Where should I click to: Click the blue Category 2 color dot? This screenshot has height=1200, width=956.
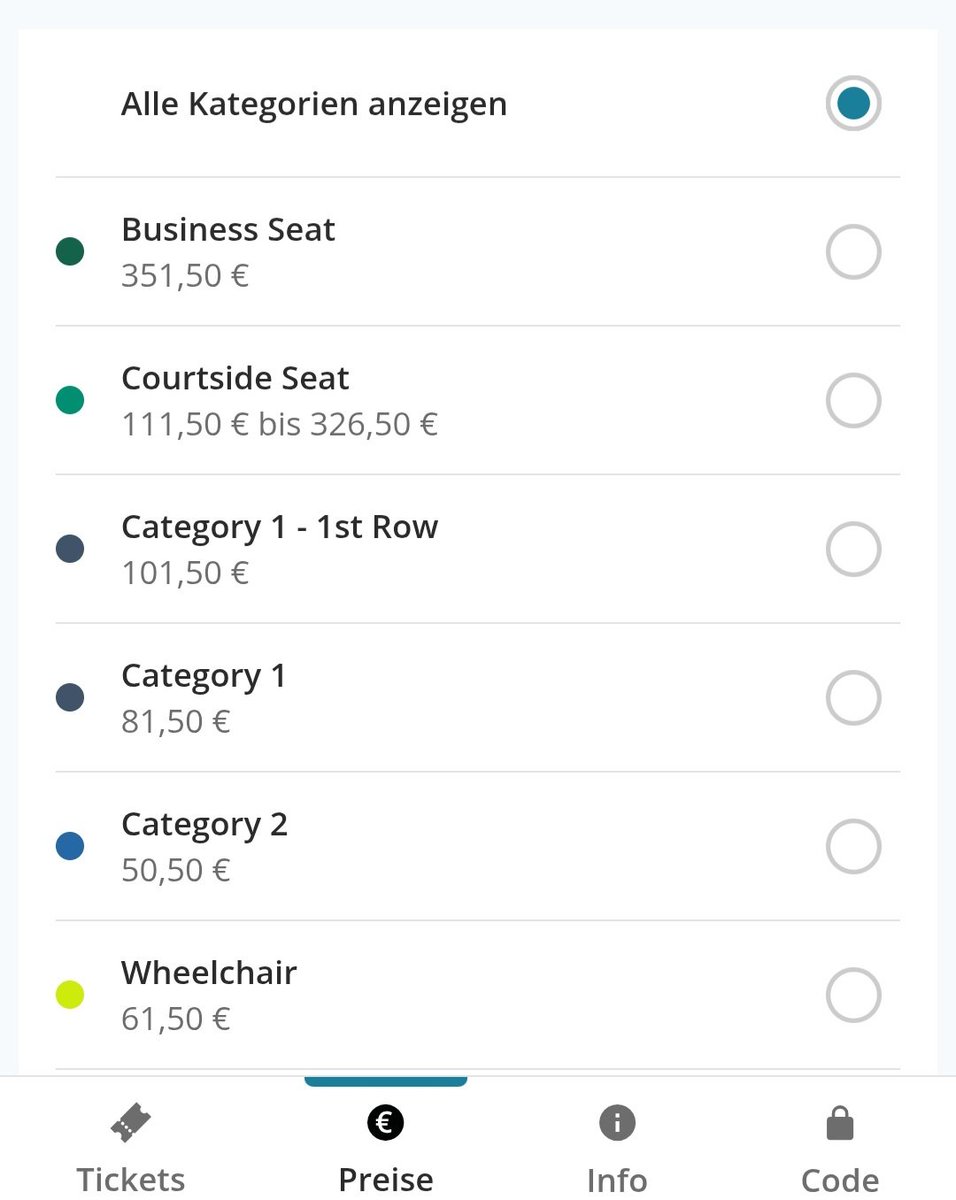70,847
